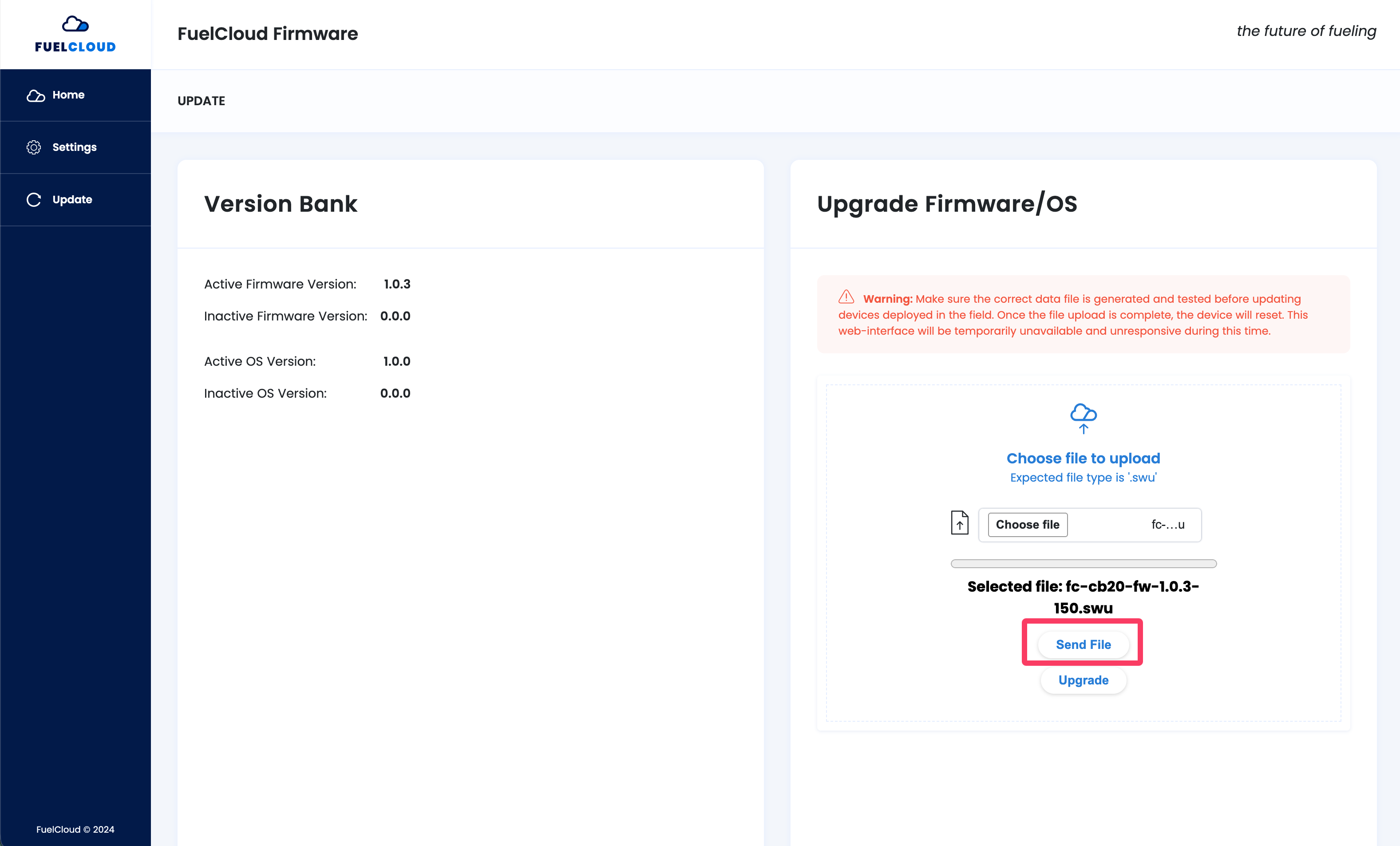
Task: Click the cloud upload icon
Action: tap(1083, 418)
